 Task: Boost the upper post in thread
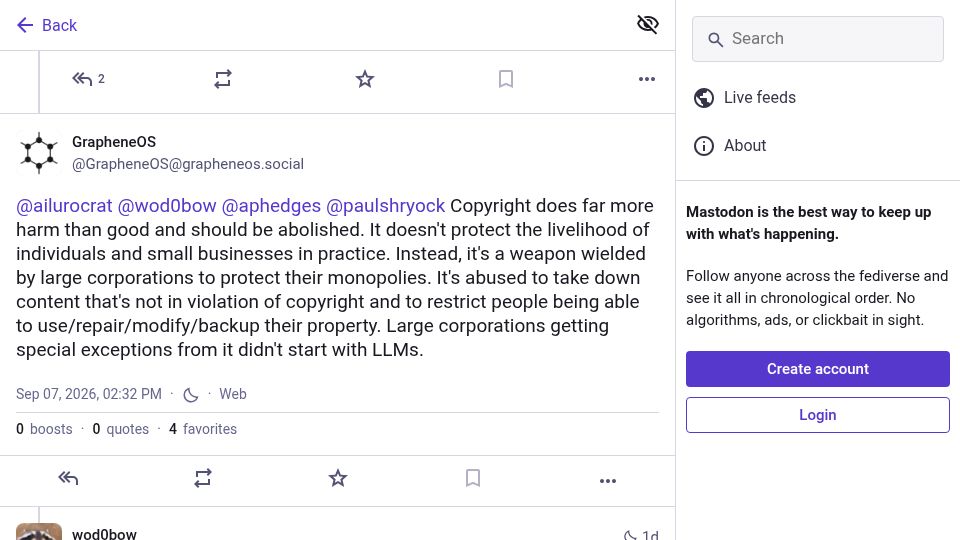223,79
